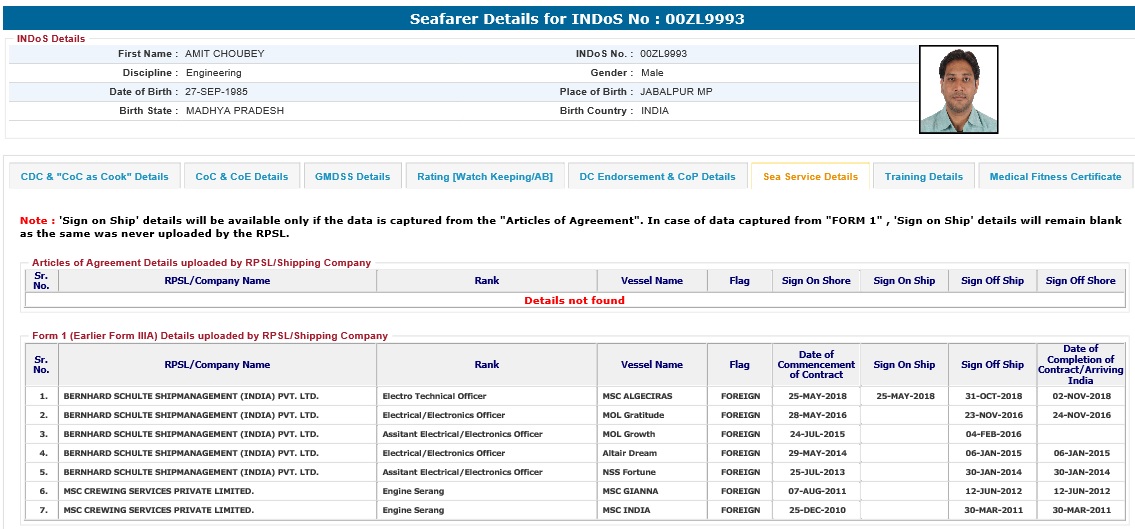This screenshot has width=1135, height=529.
Task: Open the DC Endorsement & CoP Details tab
Action: (657, 176)
